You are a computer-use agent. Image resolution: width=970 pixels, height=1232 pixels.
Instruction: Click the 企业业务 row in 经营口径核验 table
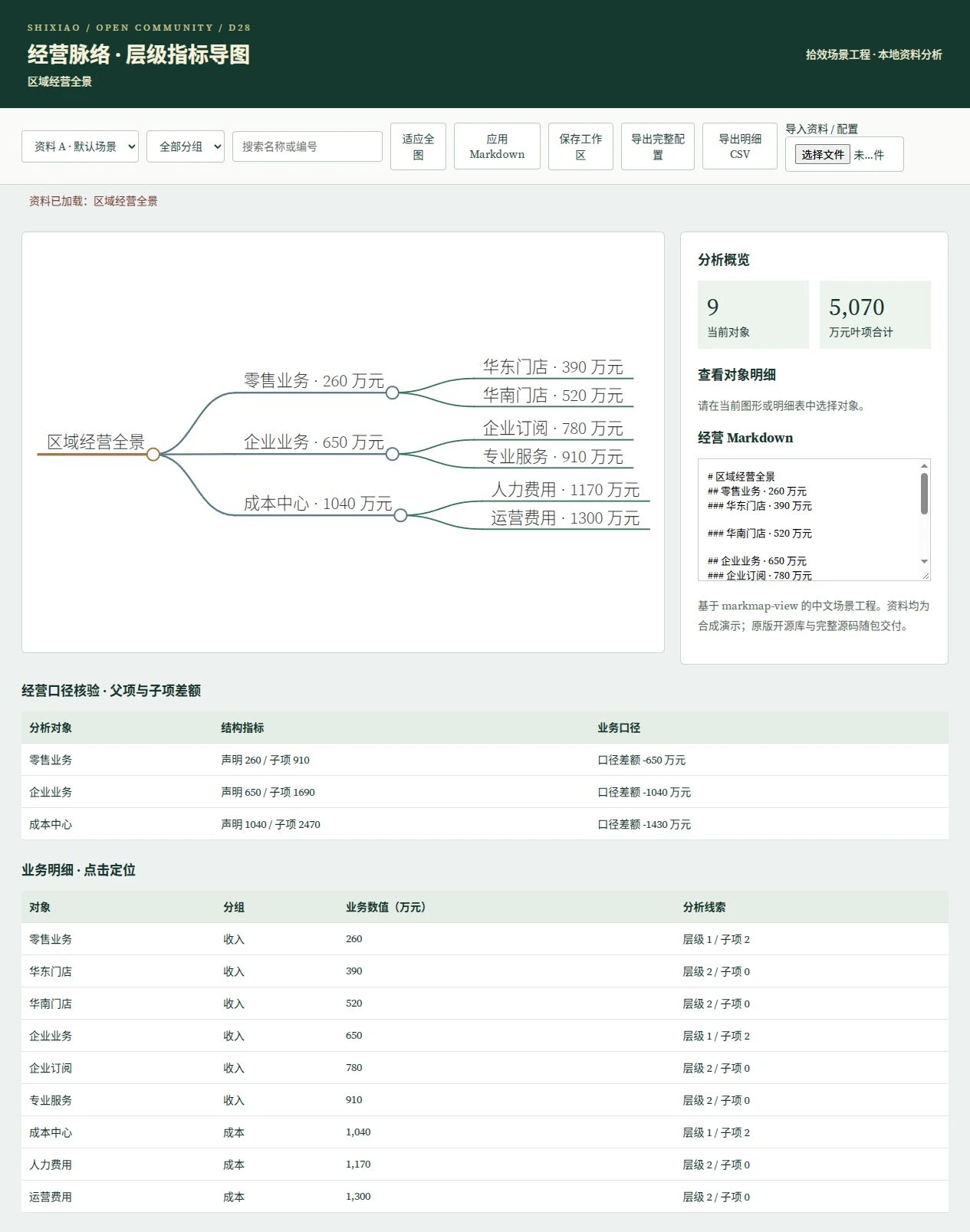pos(485,792)
